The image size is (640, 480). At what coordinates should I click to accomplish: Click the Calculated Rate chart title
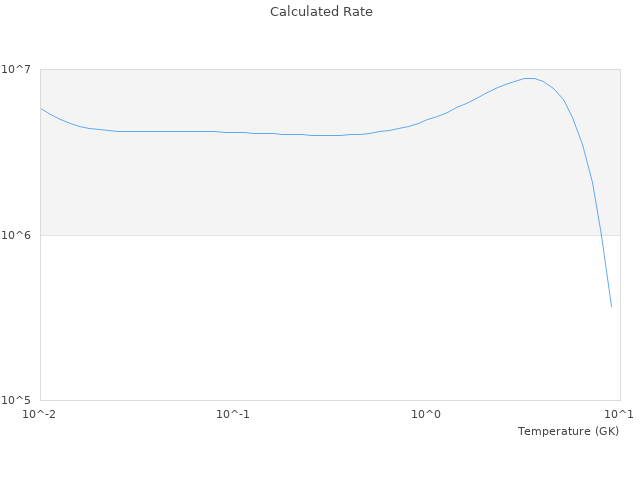[320, 12]
